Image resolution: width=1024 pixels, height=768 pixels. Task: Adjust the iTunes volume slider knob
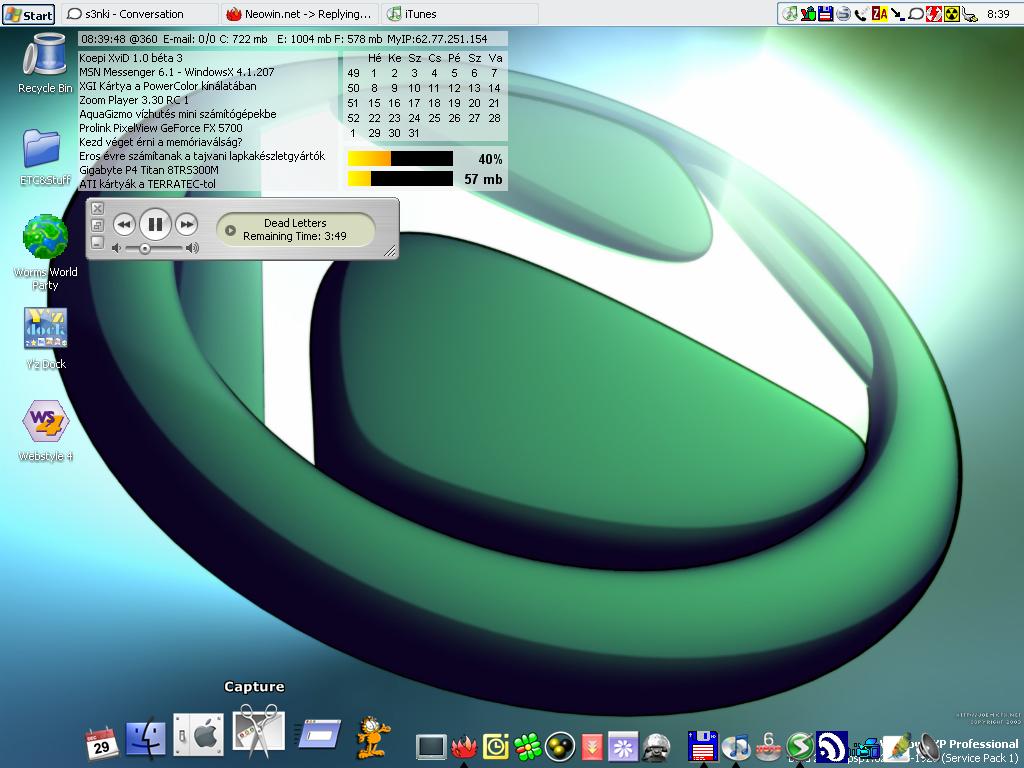point(145,248)
